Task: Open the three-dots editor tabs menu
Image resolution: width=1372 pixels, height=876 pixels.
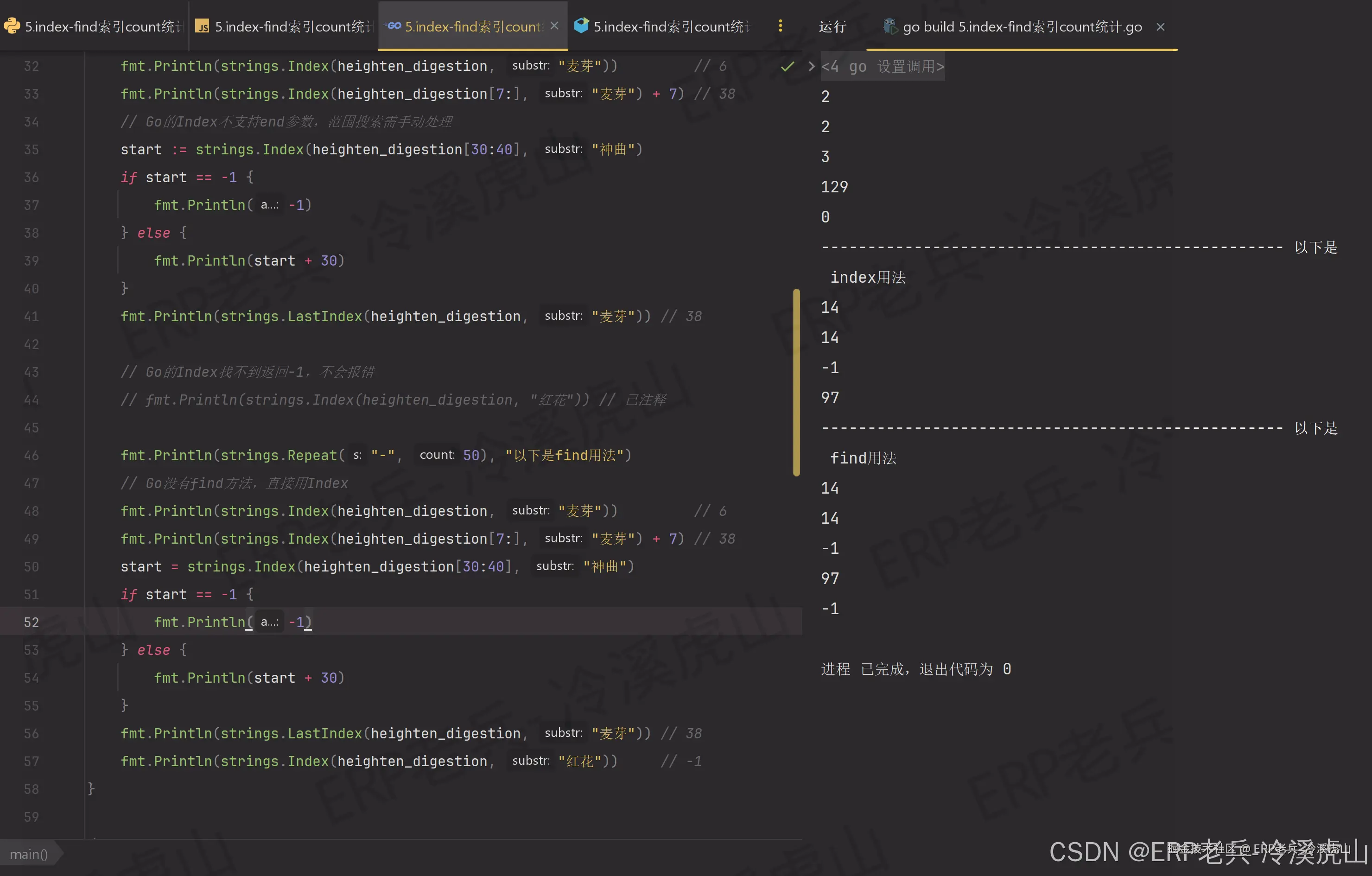Action: click(780, 26)
